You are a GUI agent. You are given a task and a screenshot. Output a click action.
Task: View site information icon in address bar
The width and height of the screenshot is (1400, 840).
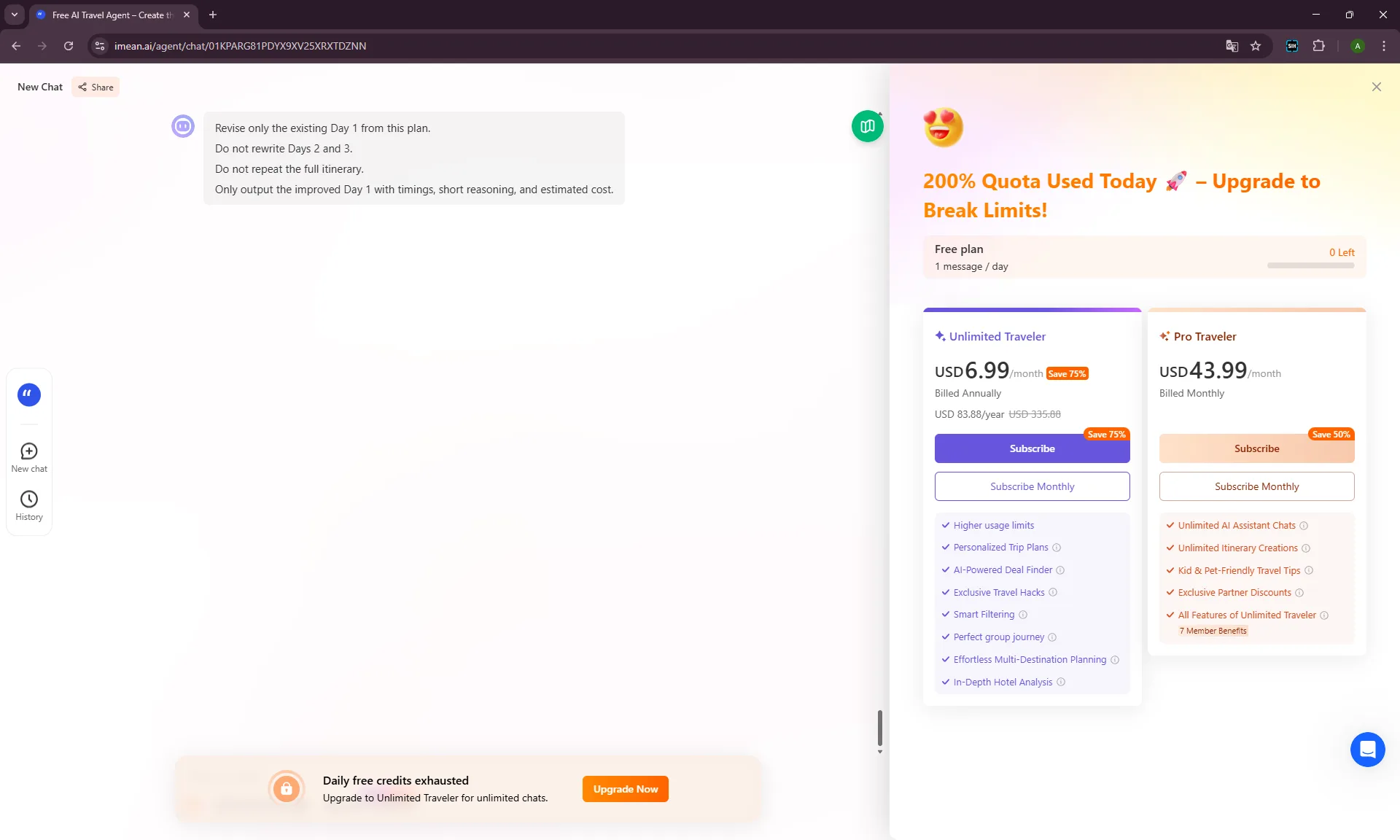point(100,46)
